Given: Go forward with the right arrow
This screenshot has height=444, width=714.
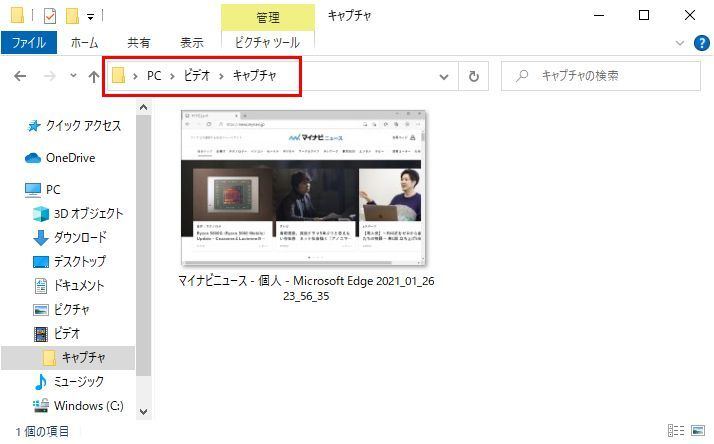Looking at the screenshot, I should (x=49, y=76).
